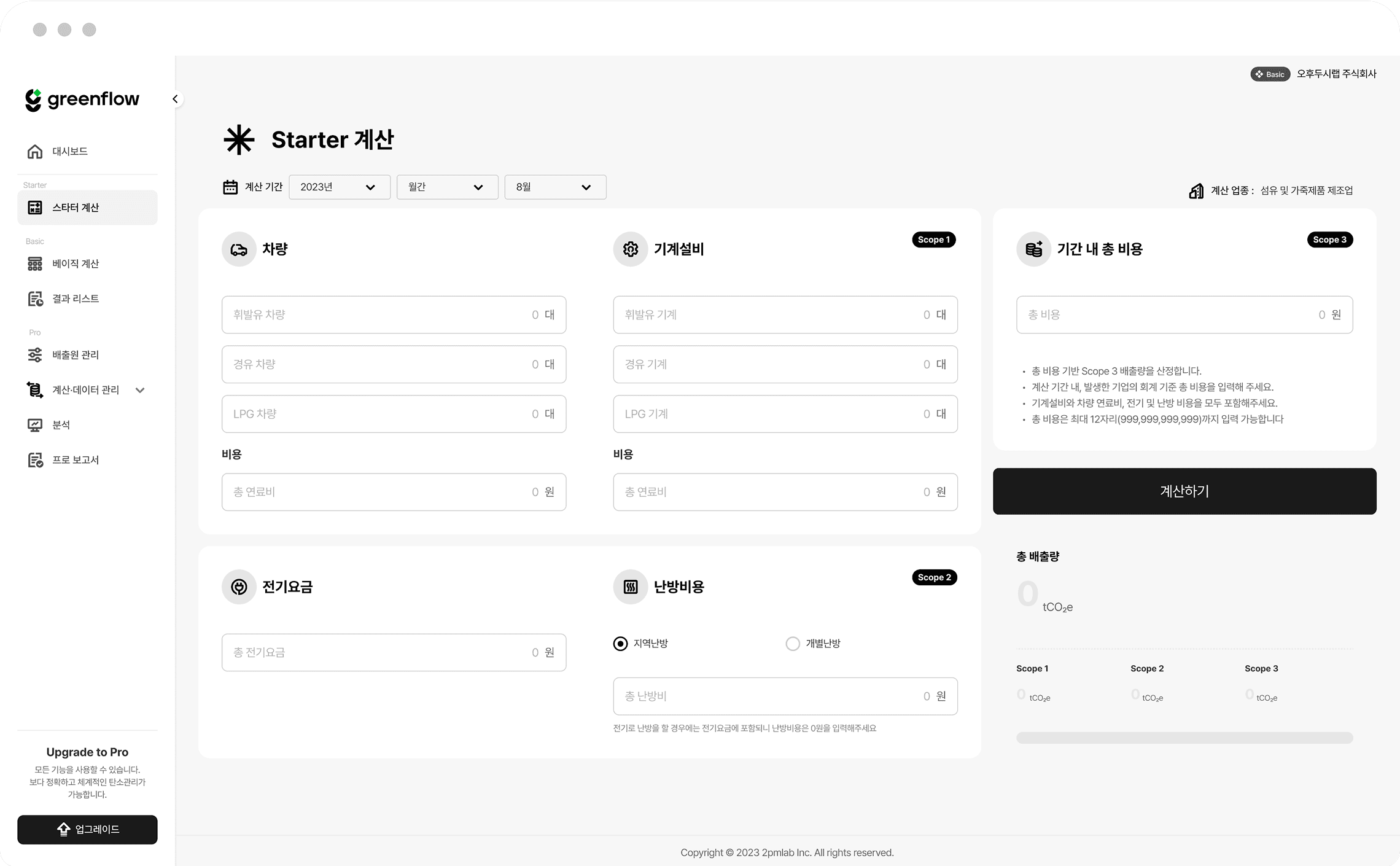The width and height of the screenshot is (1400, 866).
Task: Click the emissions progress bar
Action: pyautogui.click(x=1184, y=738)
